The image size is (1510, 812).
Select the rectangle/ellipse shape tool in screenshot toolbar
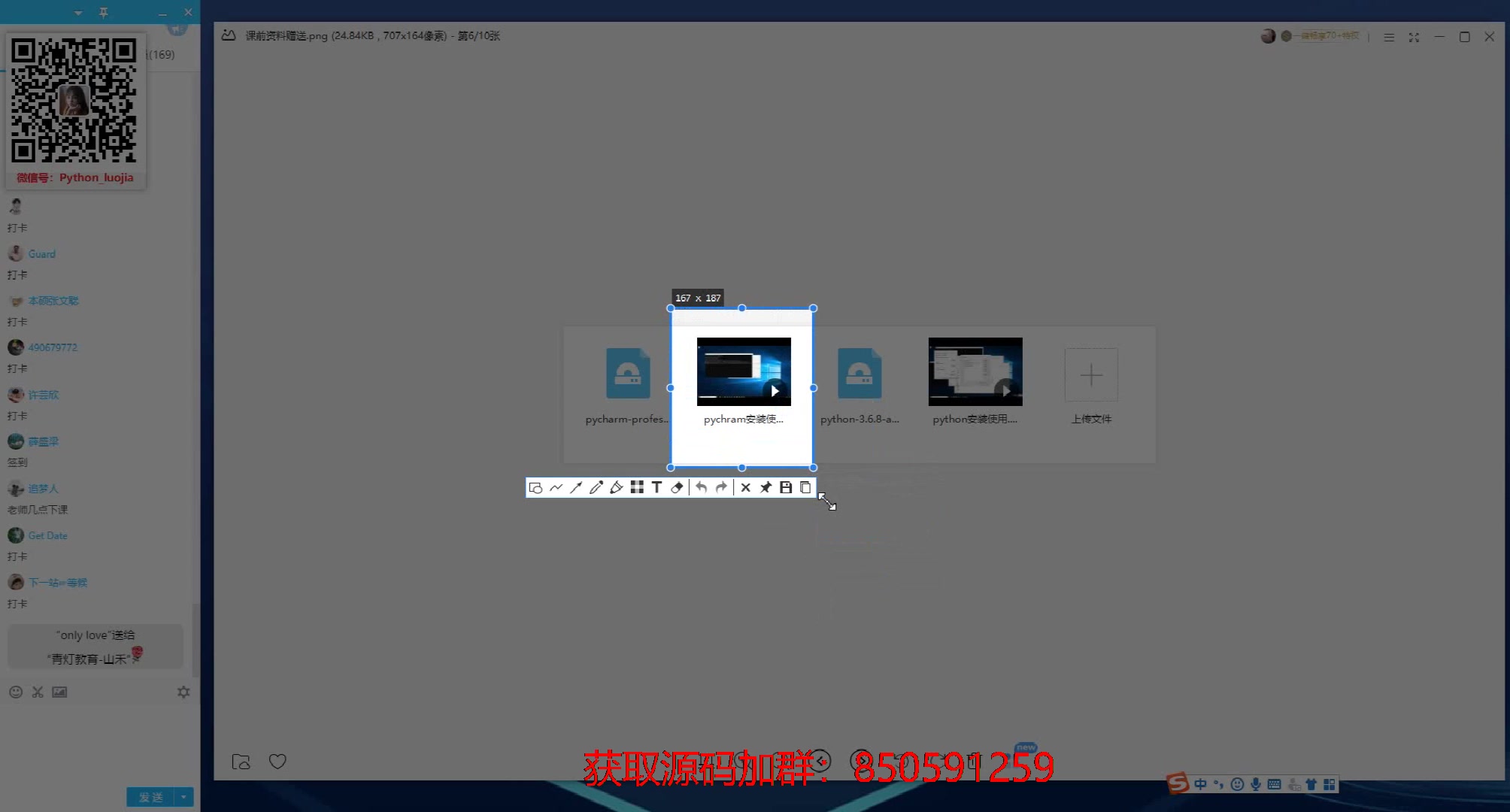[x=536, y=488]
